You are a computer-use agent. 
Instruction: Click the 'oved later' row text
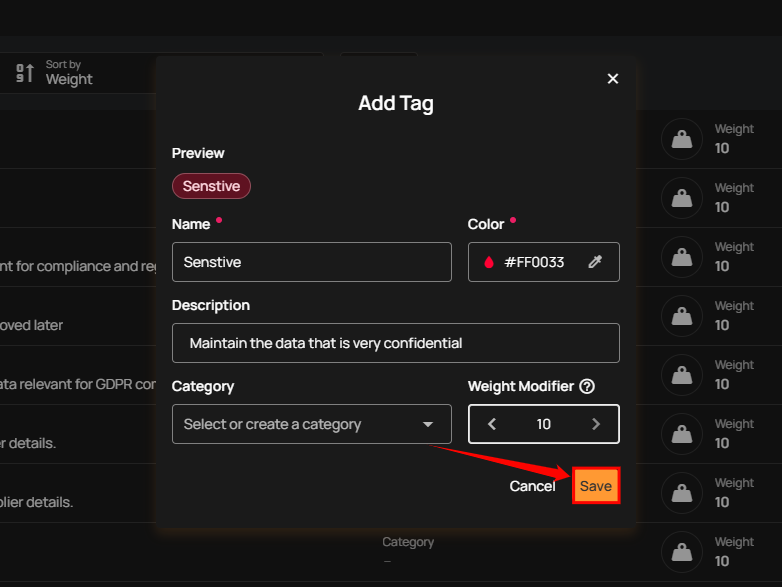31,325
